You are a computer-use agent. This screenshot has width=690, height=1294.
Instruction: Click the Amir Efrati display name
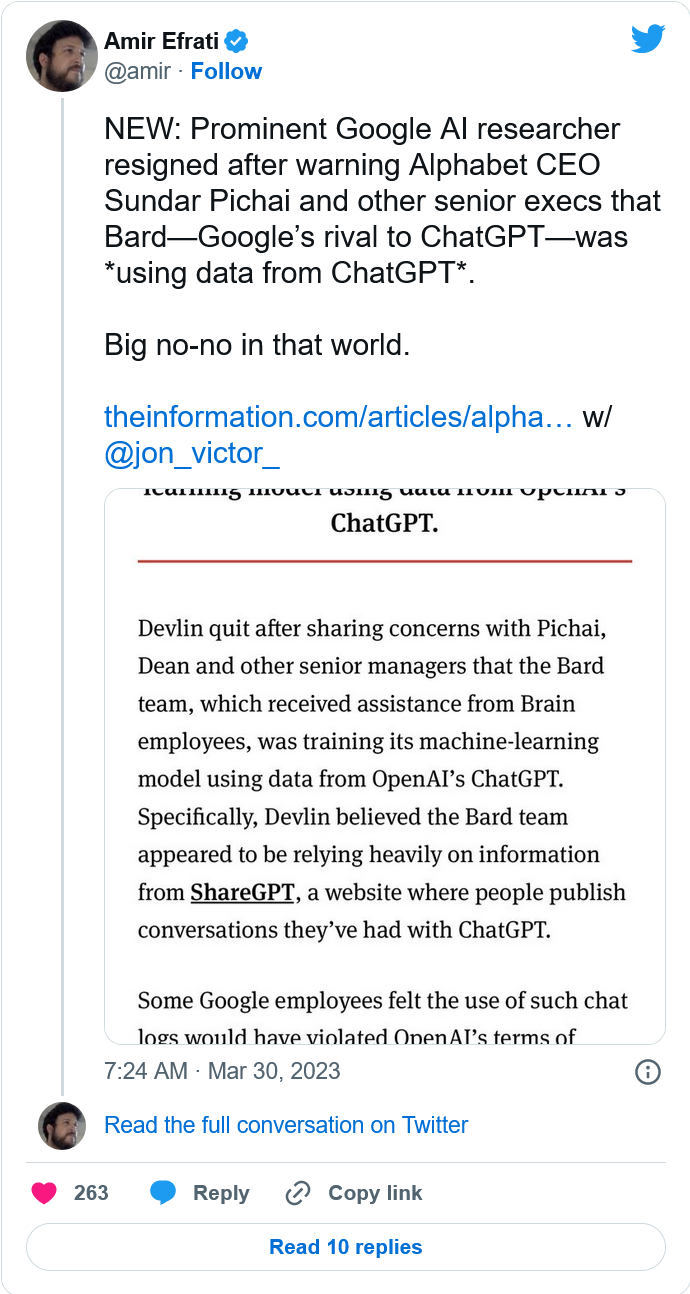coord(162,42)
